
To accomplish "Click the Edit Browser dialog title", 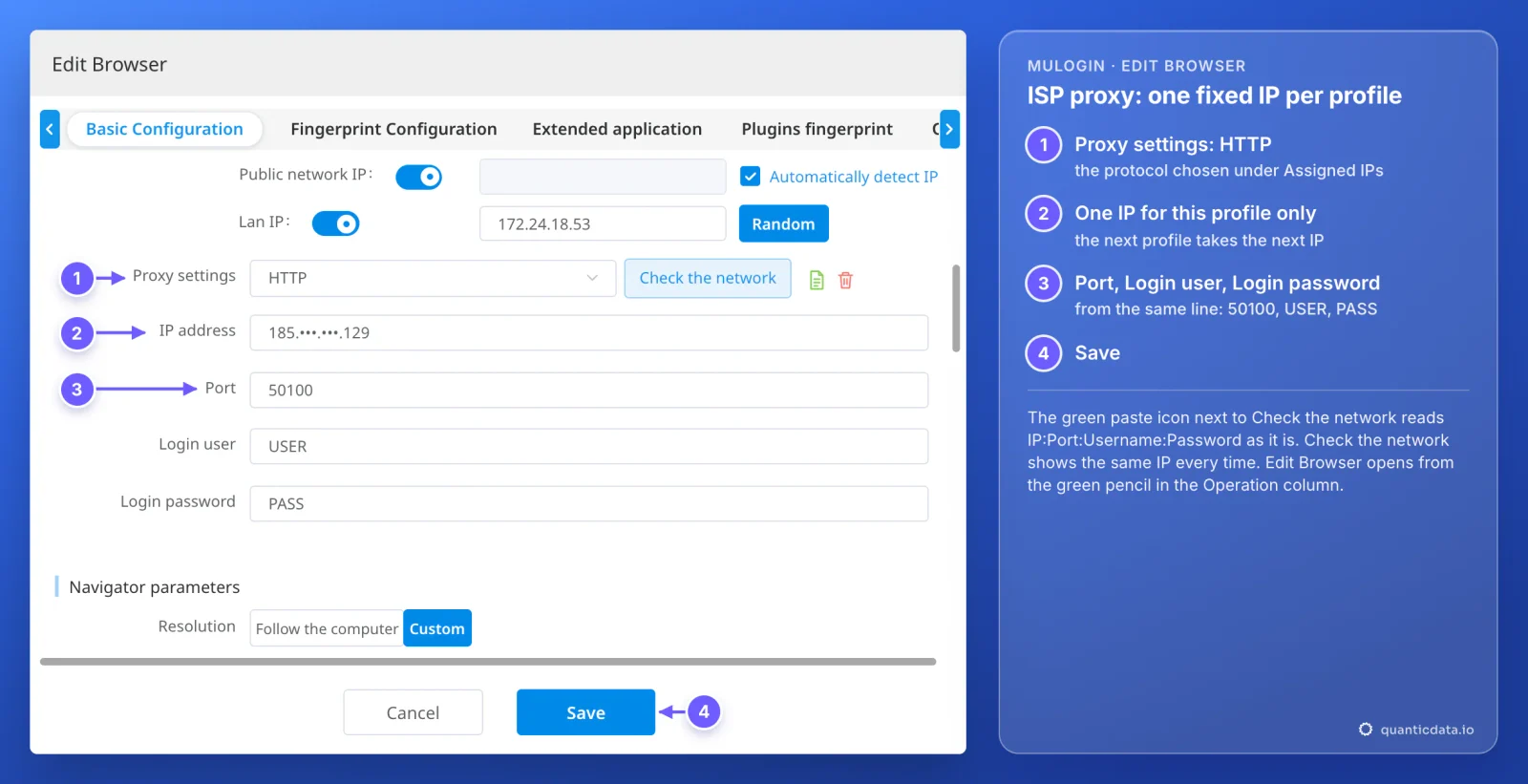I will point(110,64).
